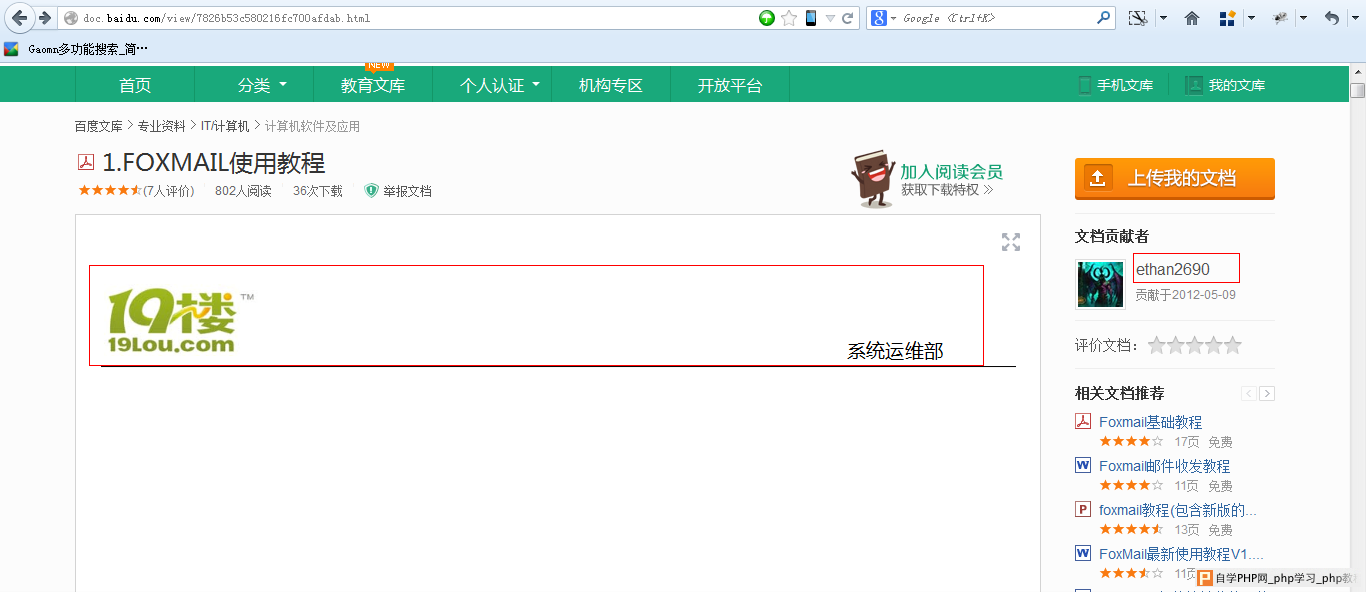Bookmark this page with the star icon
This screenshot has height=592, width=1366.
(789, 18)
